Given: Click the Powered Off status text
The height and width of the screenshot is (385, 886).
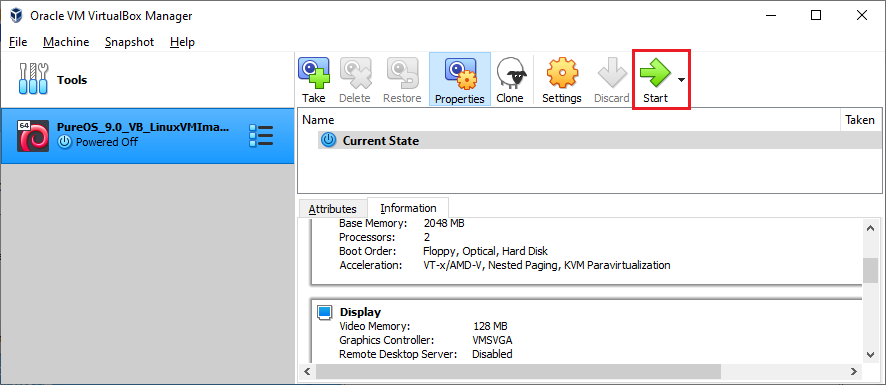Looking at the screenshot, I should click(x=106, y=142).
